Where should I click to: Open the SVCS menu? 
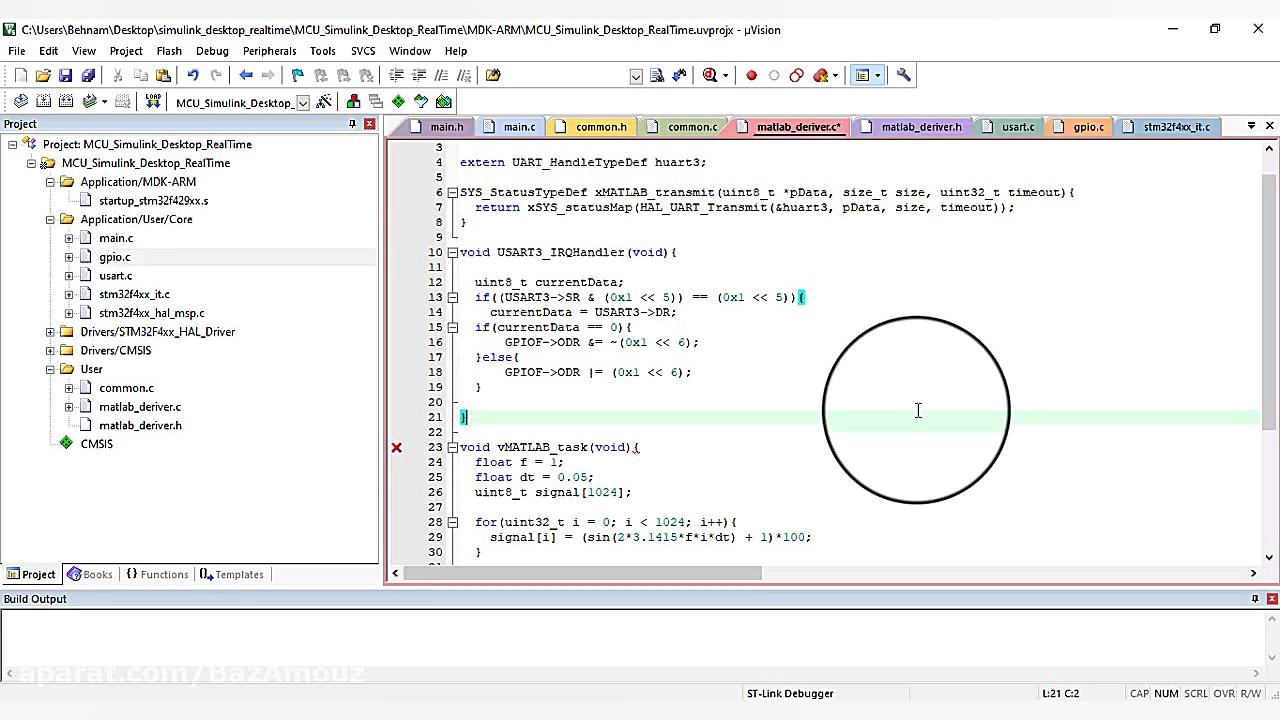363,51
